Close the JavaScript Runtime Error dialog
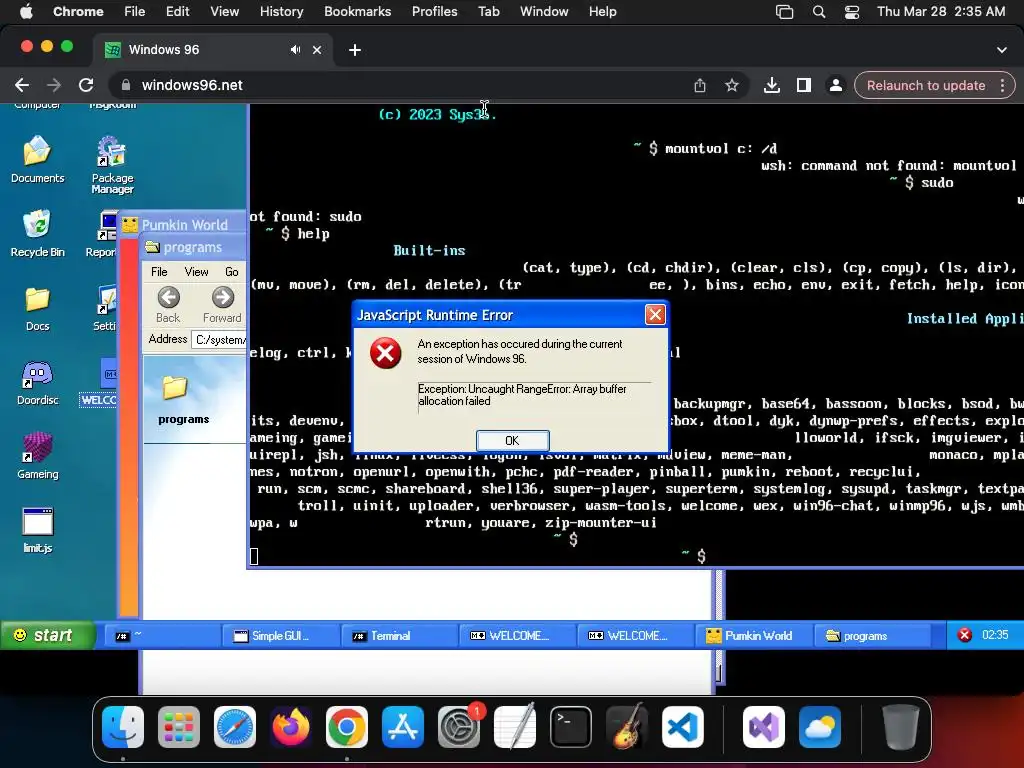 click(x=655, y=315)
